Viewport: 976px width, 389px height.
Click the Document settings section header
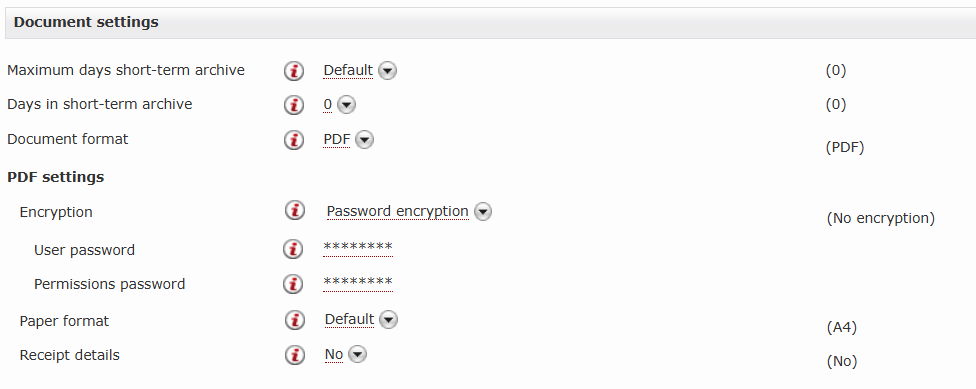click(490, 22)
